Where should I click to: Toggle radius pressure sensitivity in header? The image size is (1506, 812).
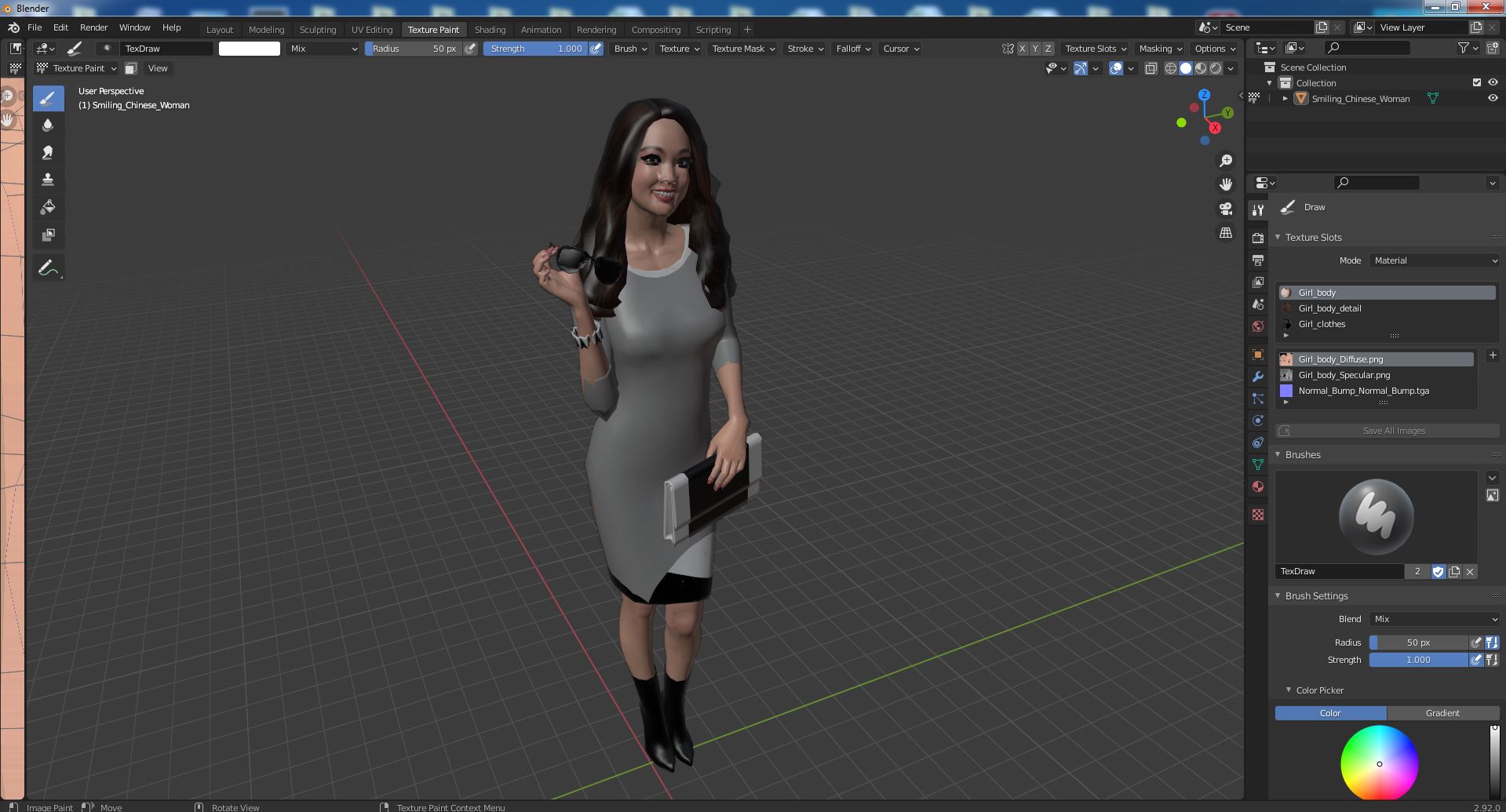coord(470,49)
